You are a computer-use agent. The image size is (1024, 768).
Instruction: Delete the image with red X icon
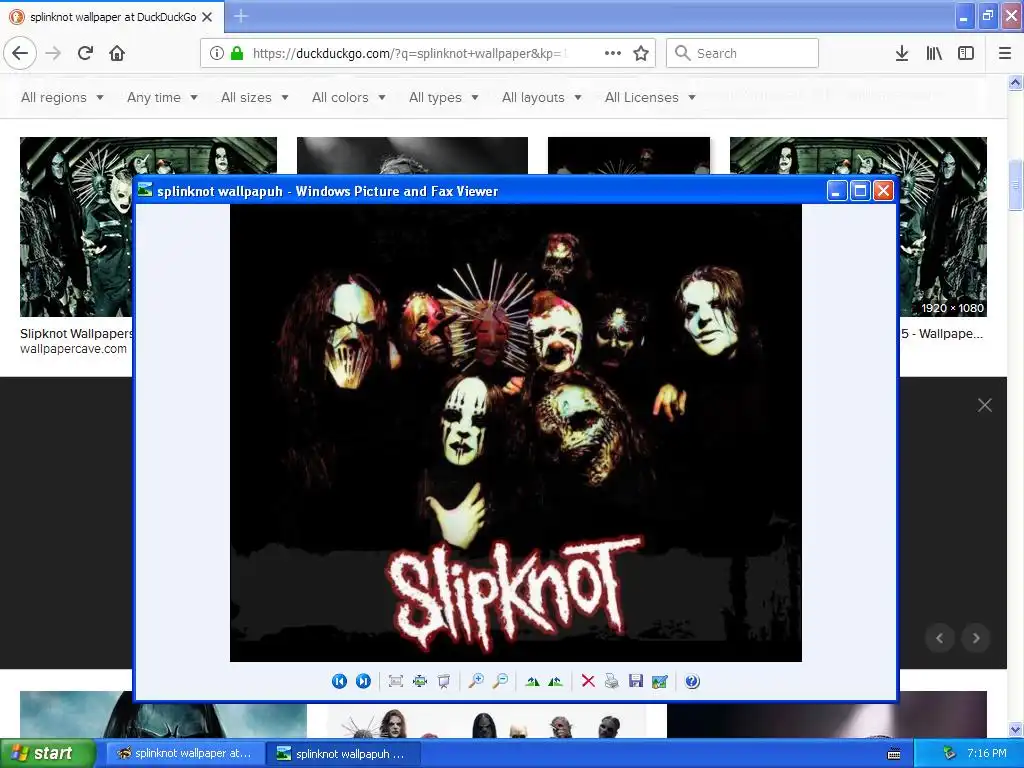tap(588, 681)
